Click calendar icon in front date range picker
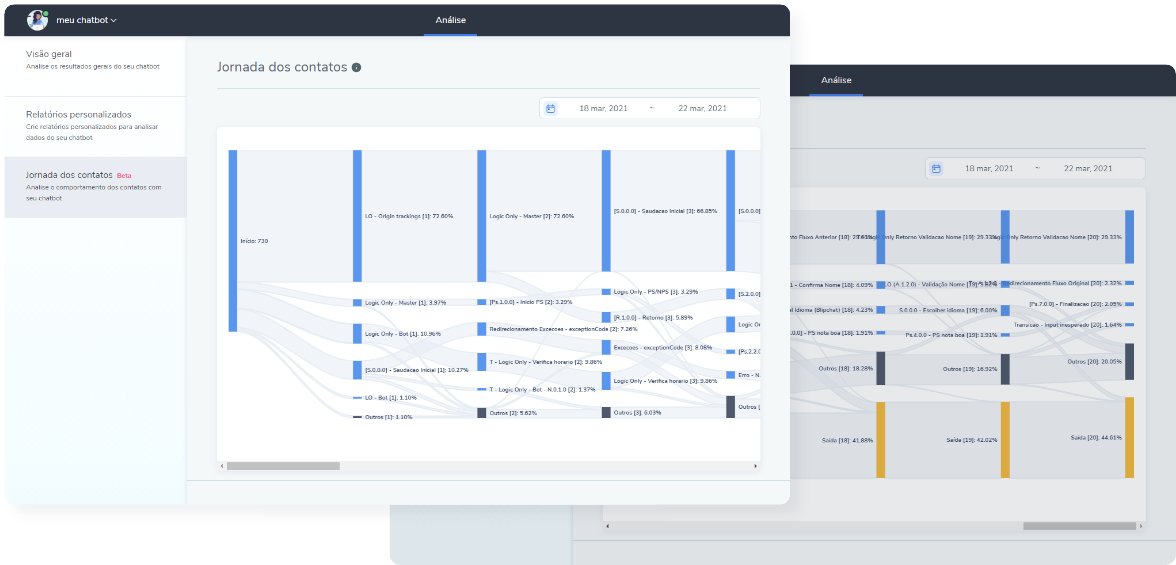 pyautogui.click(x=550, y=108)
